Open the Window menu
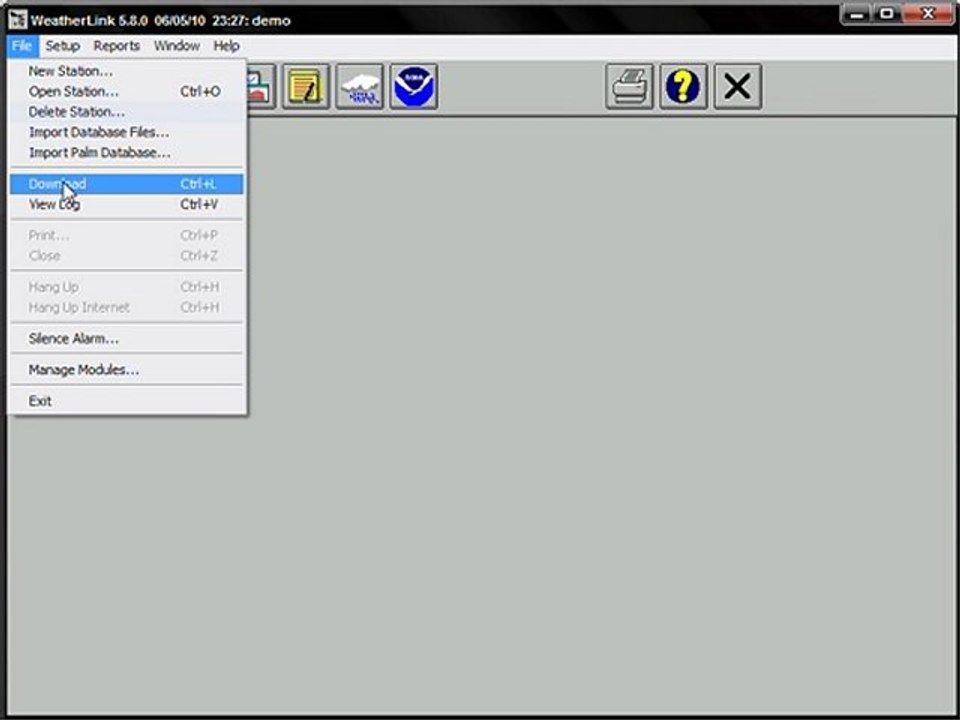Viewport: 960px width, 720px height. [176, 46]
